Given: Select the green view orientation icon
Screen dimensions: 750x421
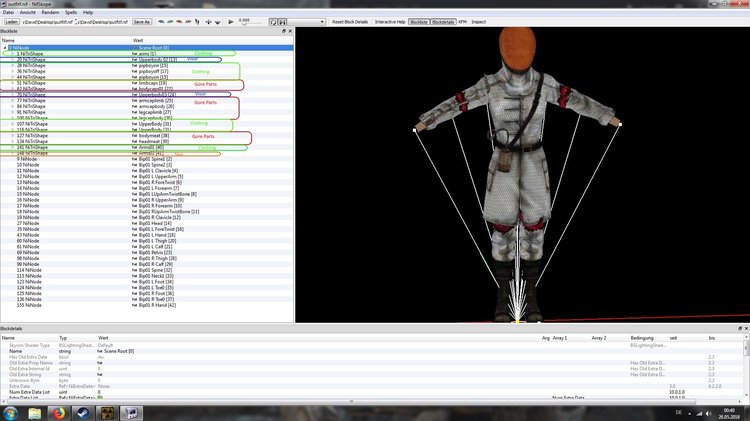Looking at the screenshot, I should pos(170,22).
